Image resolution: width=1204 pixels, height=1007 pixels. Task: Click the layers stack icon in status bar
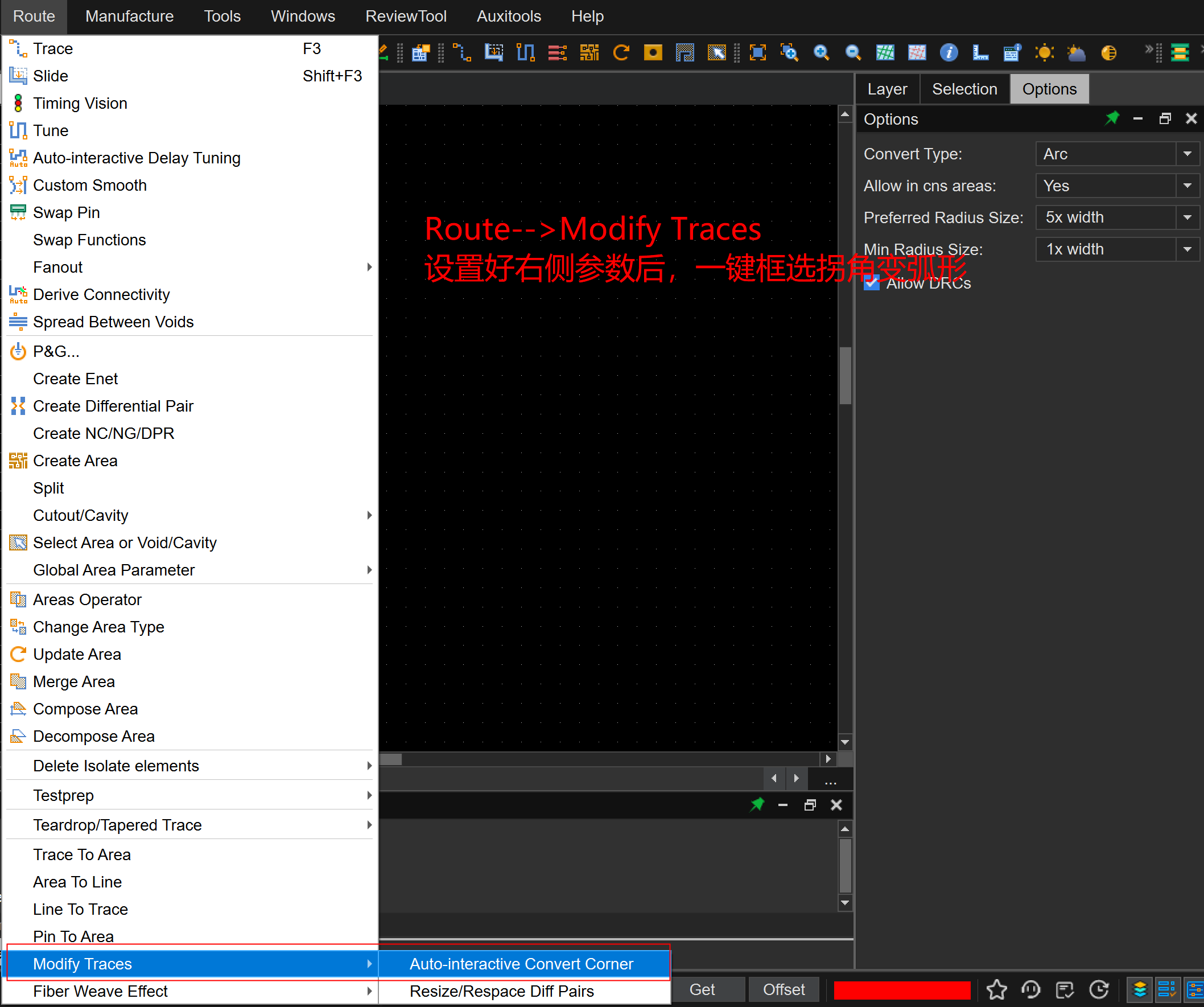click(x=1140, y=990)
